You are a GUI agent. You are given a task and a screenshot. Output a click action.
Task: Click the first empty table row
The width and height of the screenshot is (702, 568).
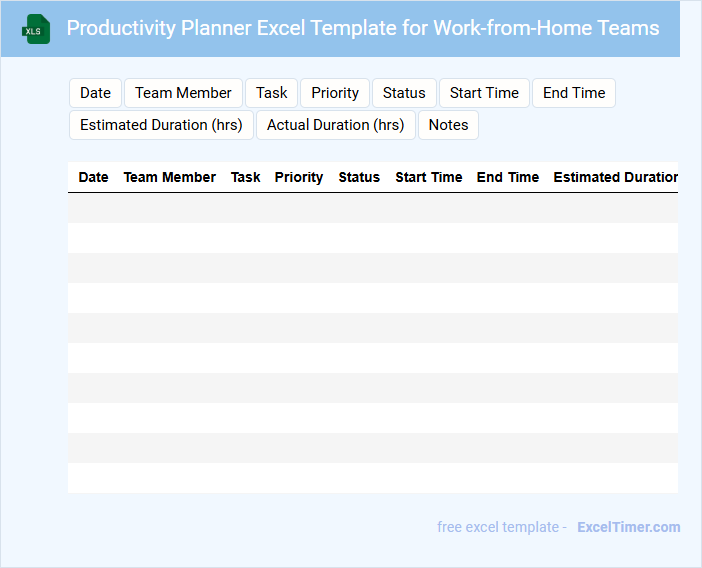pos(372,208)
